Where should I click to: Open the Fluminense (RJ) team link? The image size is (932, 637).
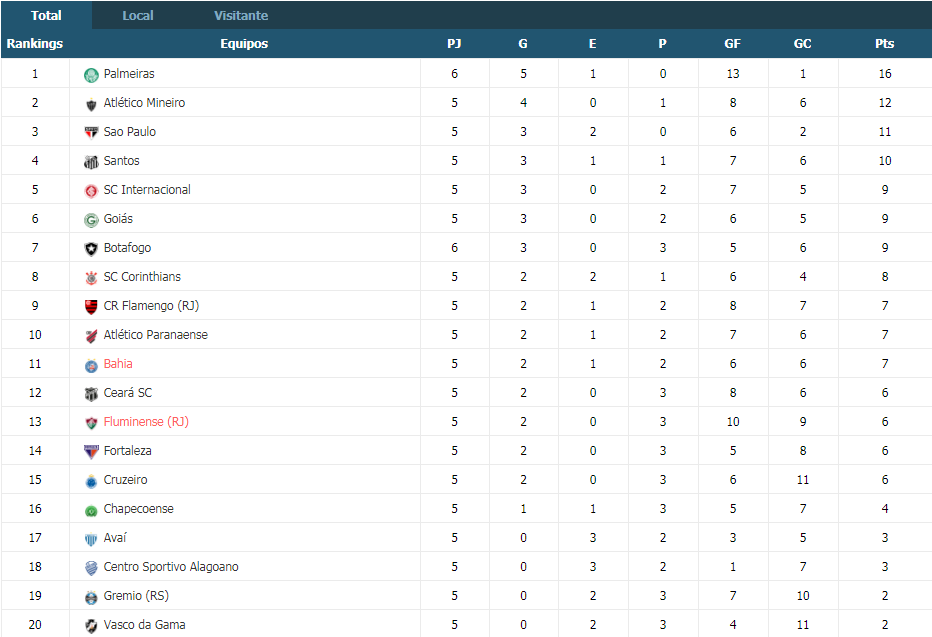(146, 422)
